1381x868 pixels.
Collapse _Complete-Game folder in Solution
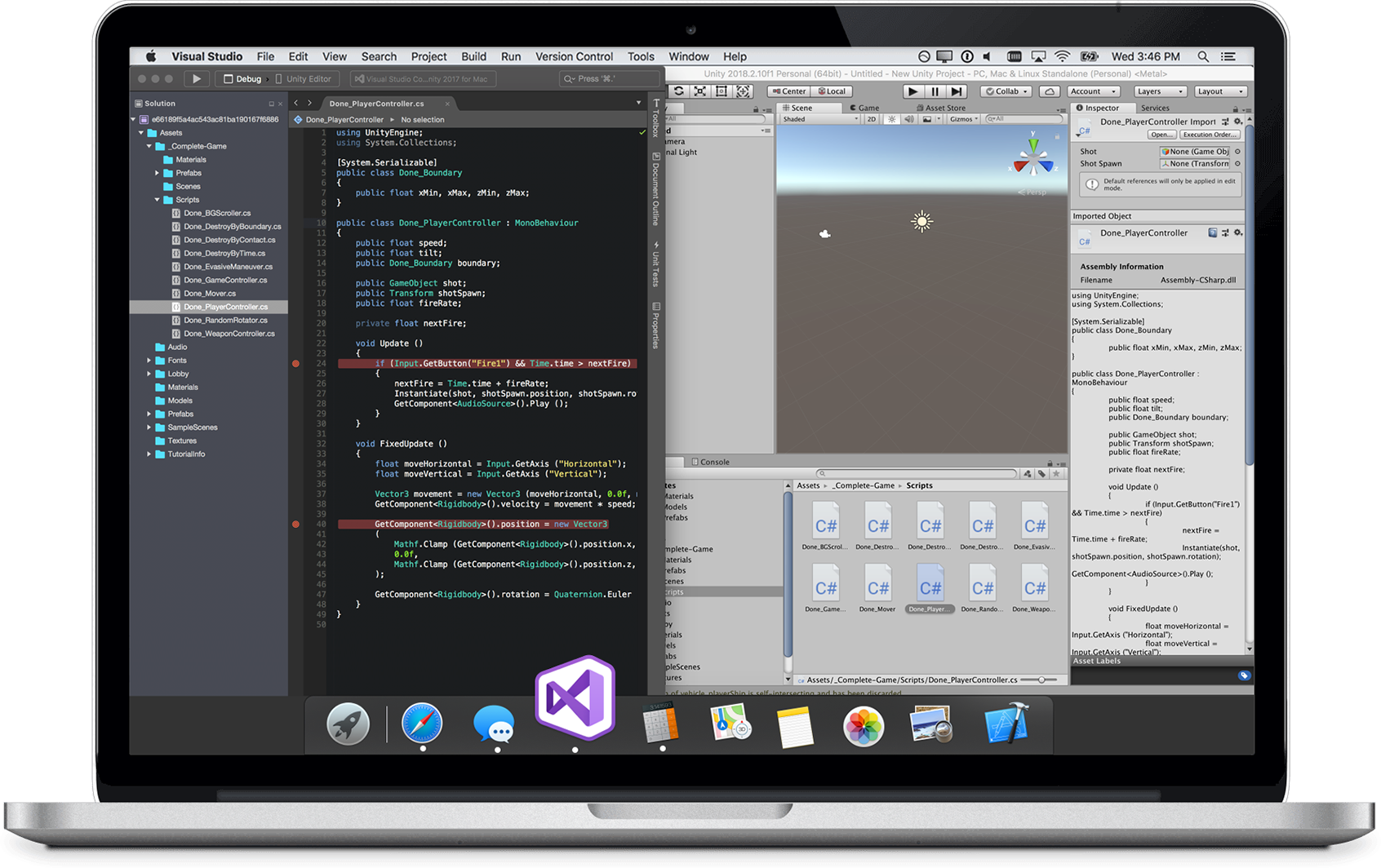click(x=149, y=147)
